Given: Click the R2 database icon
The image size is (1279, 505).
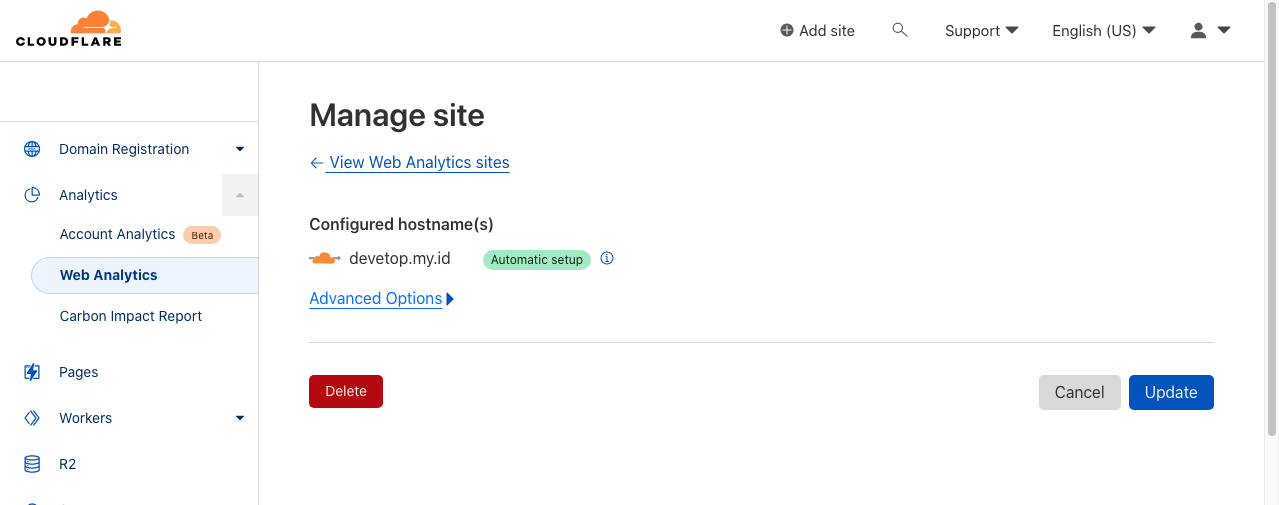Looking at the screenshot, I should [32, 464].
